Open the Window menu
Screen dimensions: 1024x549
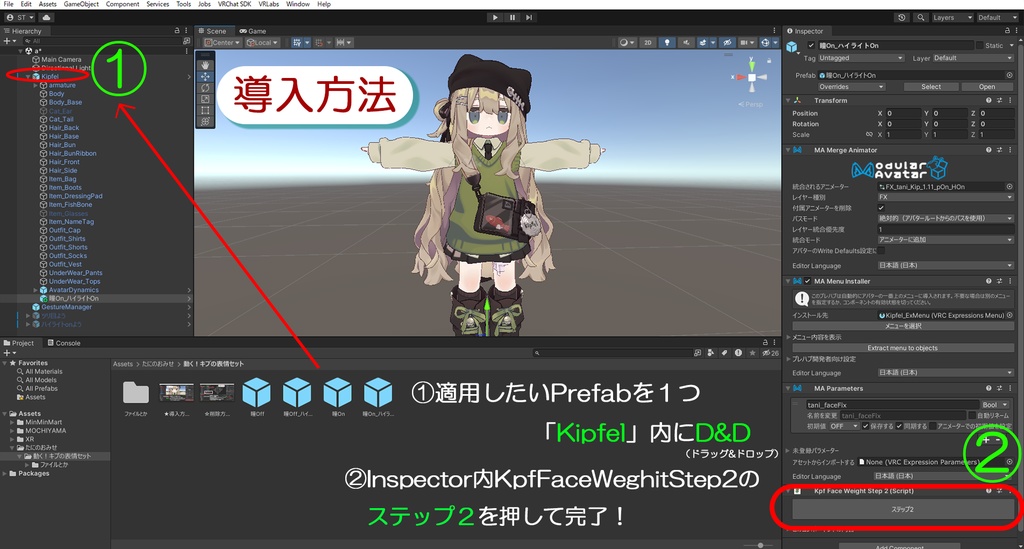(x=298, y=4)
